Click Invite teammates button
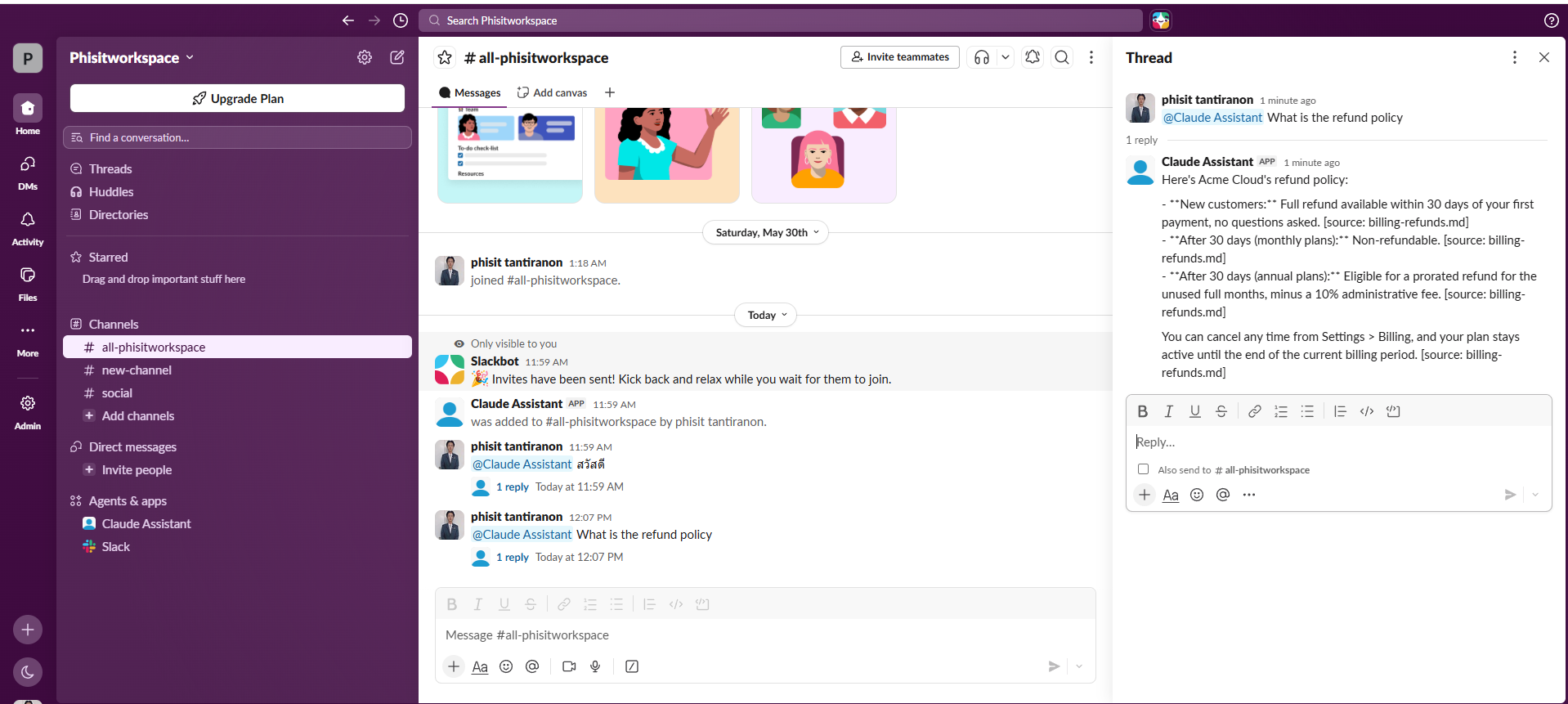Viewport: 1568px width, 704px height. (900, 57)
